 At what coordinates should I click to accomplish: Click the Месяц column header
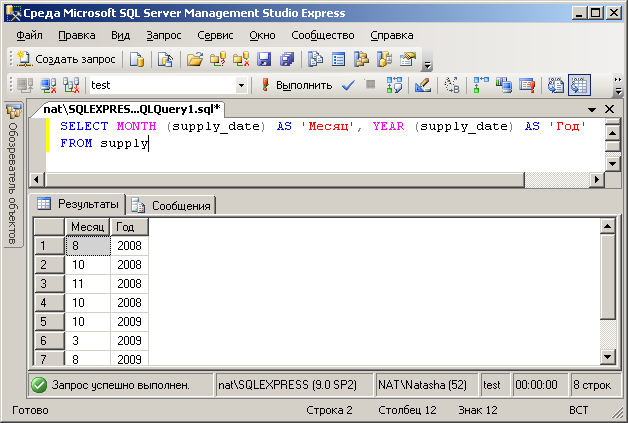87,227
